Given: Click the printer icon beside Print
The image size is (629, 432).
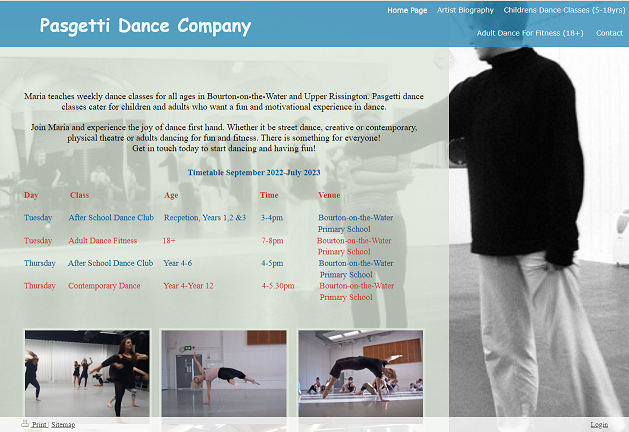Looking at the screenshot, I should point(25,423).
